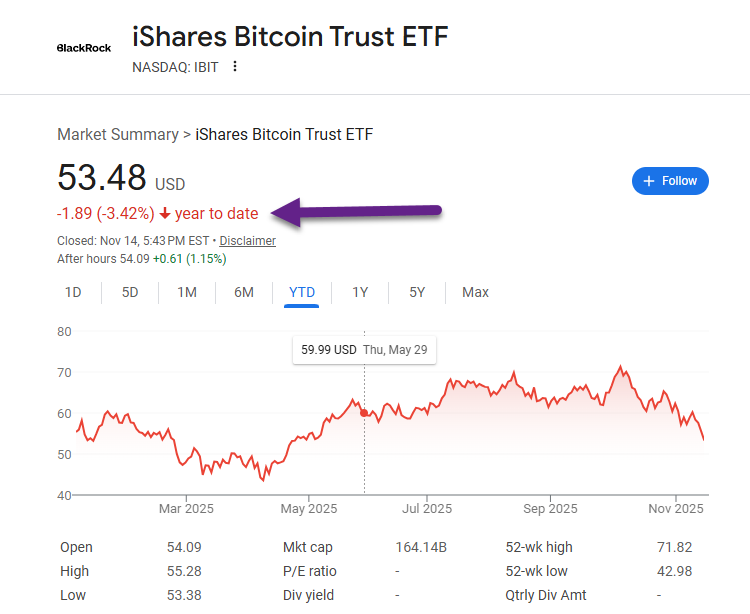The height and width of the screenshot is (614, 750).
Task: Switch to the 1D time range
Action: 73,292
